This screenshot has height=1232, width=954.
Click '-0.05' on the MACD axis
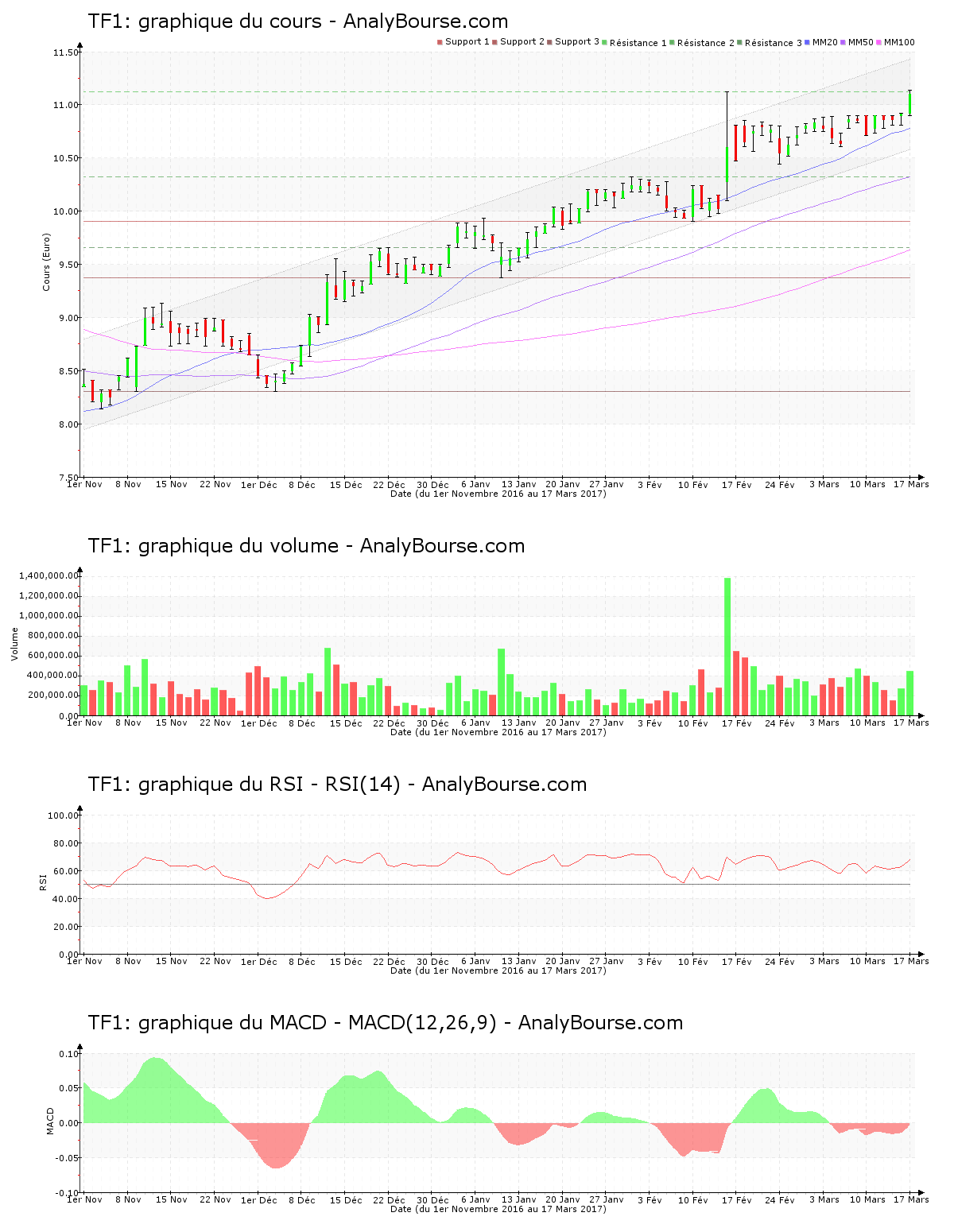point(67,1158)
